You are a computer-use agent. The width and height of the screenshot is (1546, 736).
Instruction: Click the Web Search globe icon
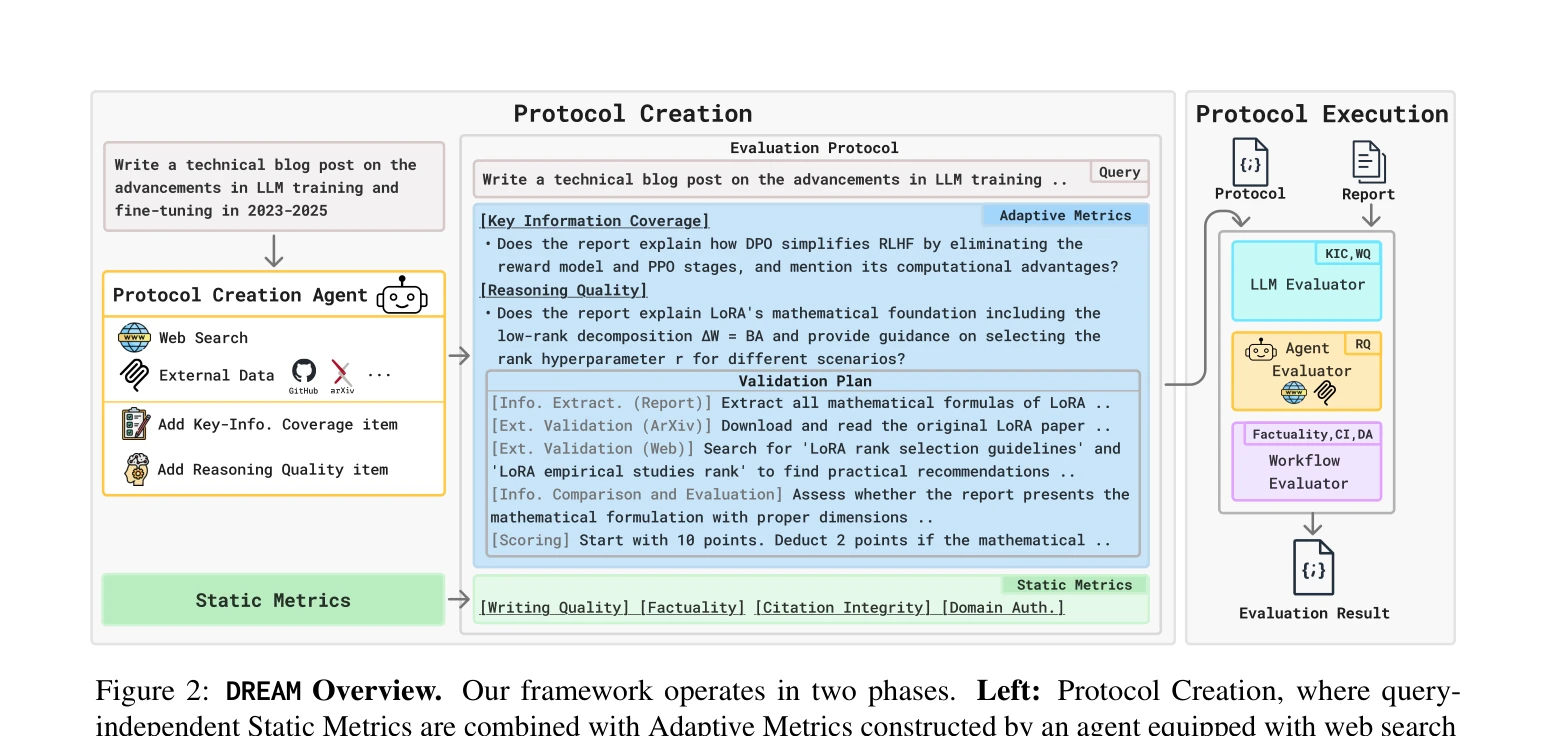pyautogui.click(x=134, y=338)
